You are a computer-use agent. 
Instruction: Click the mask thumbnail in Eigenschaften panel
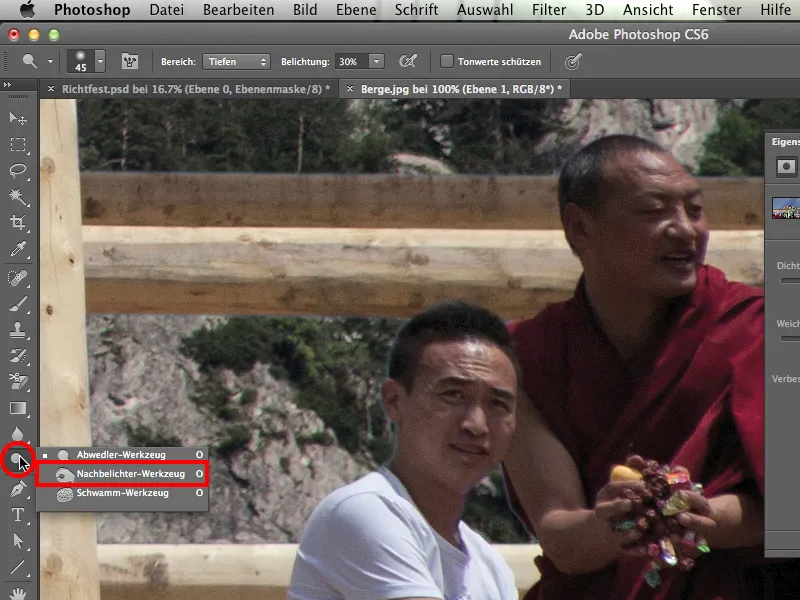(786, 208)
